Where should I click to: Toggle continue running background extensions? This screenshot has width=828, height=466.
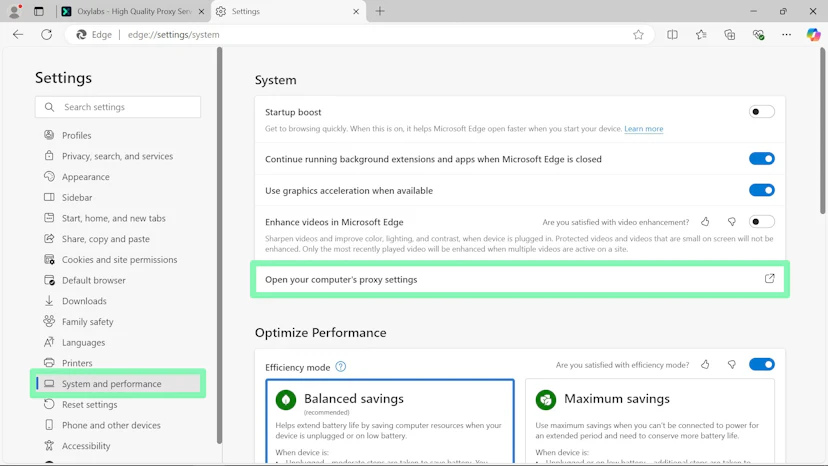(761, 159)
